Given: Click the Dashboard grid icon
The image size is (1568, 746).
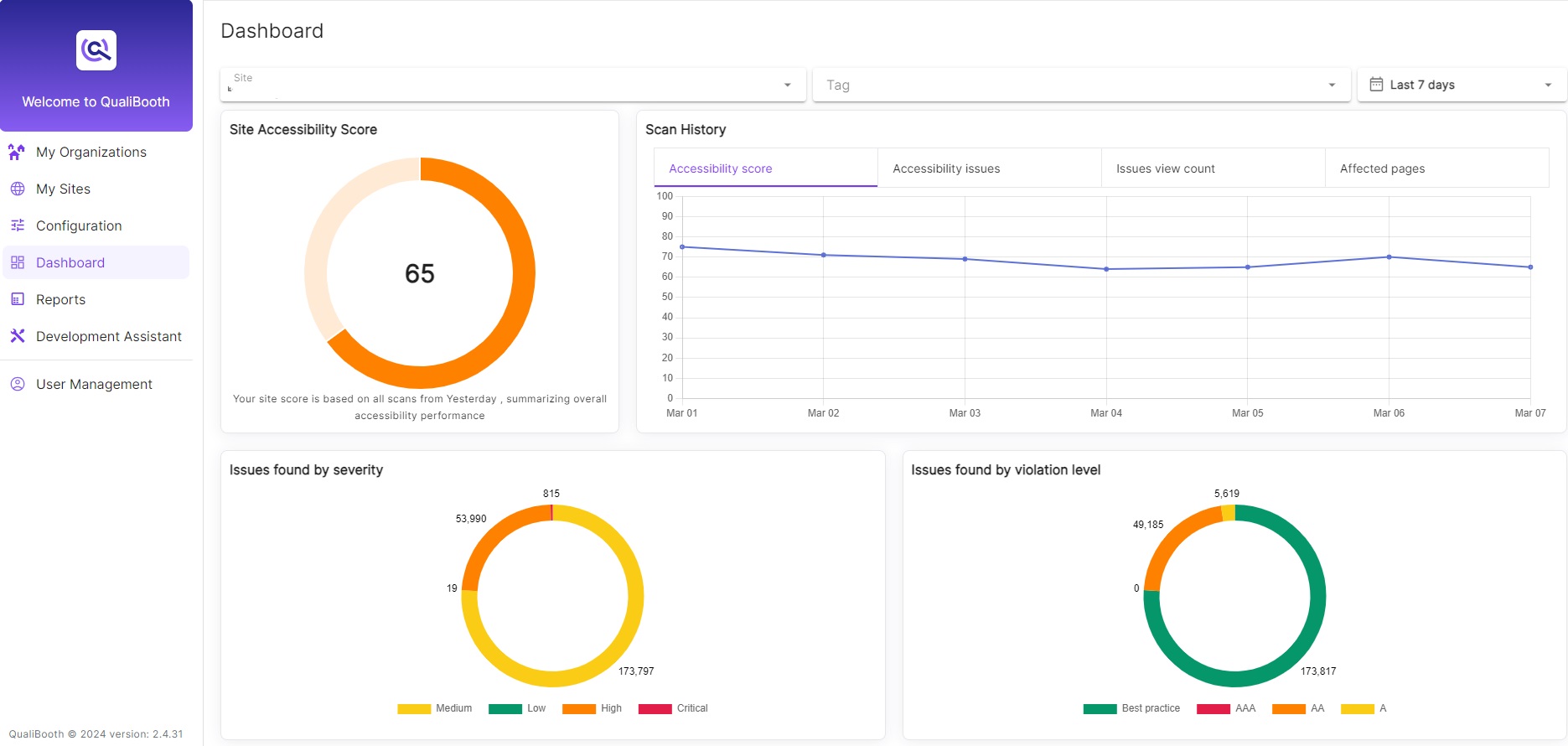Looking at the screenshot, I should tap(17, 262).
